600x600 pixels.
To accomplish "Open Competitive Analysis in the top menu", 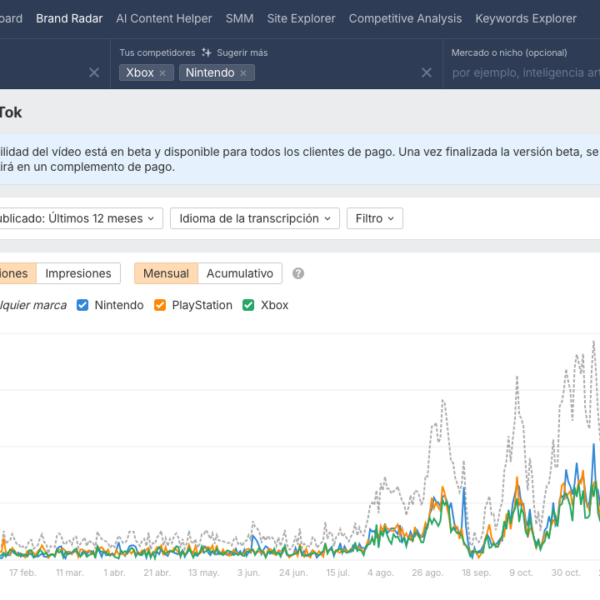I will click(405, 18).
